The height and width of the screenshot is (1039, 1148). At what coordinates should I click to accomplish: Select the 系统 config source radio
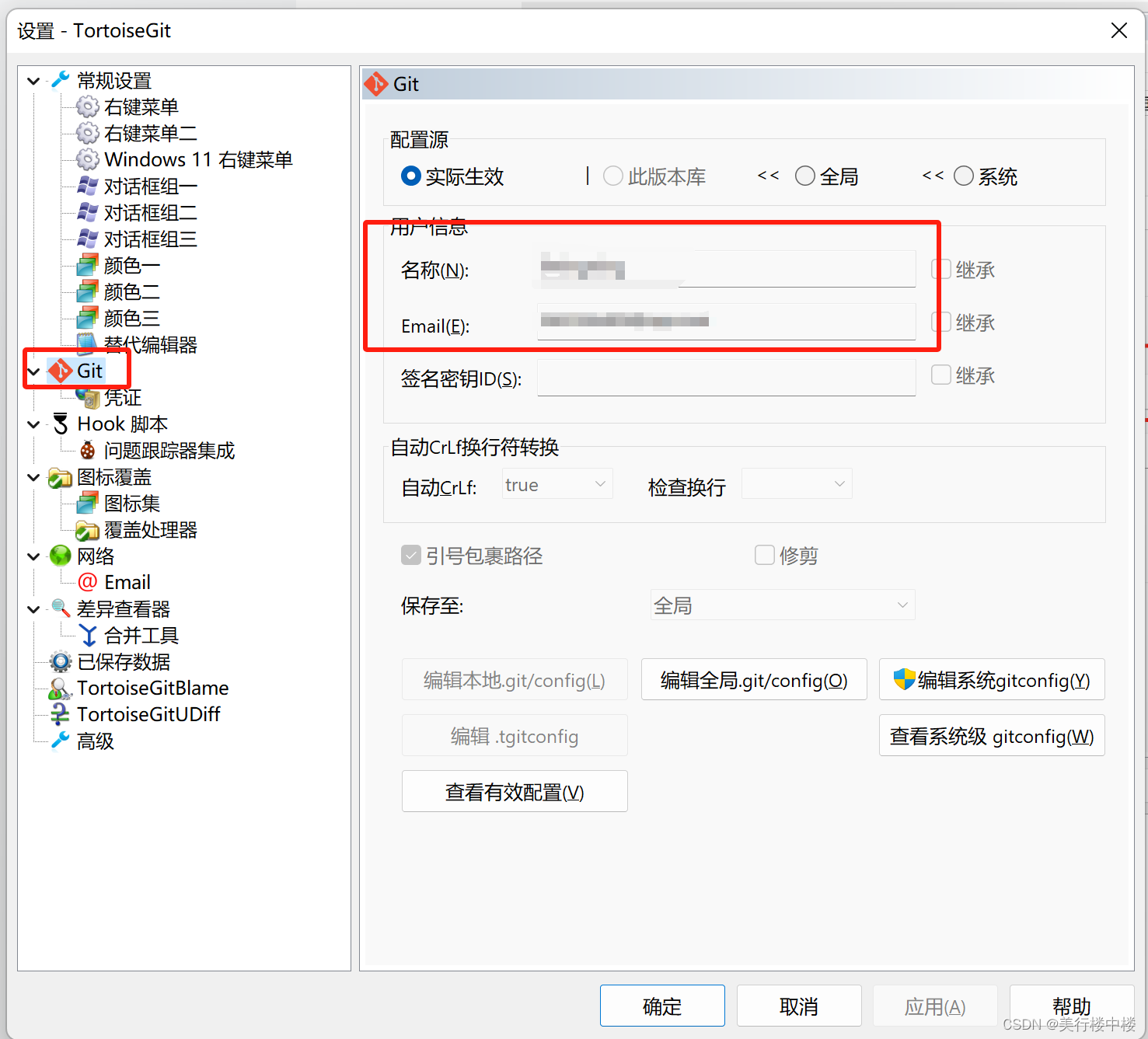click(964, 176)
